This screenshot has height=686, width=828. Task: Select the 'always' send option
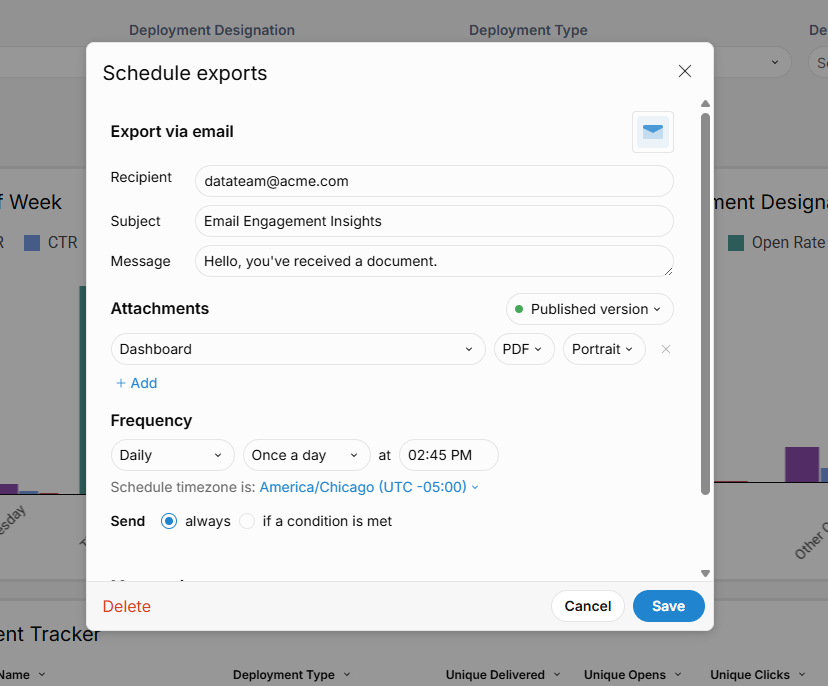pyautogui.click(x=169, y=521)
